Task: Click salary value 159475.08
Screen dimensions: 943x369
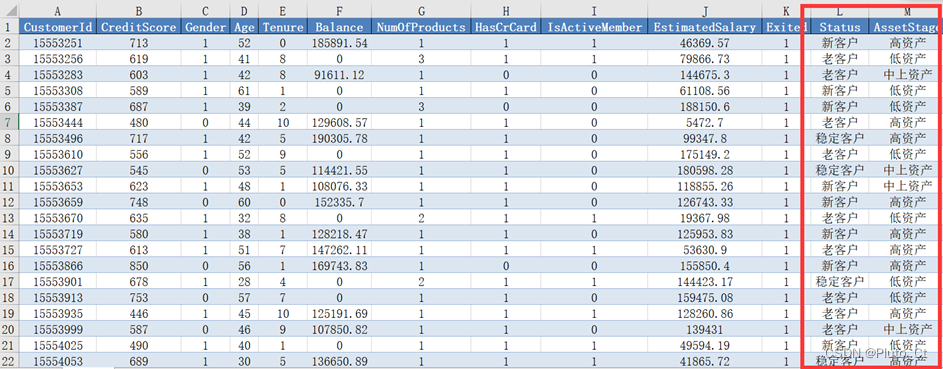Action: (x=705, y=297)
